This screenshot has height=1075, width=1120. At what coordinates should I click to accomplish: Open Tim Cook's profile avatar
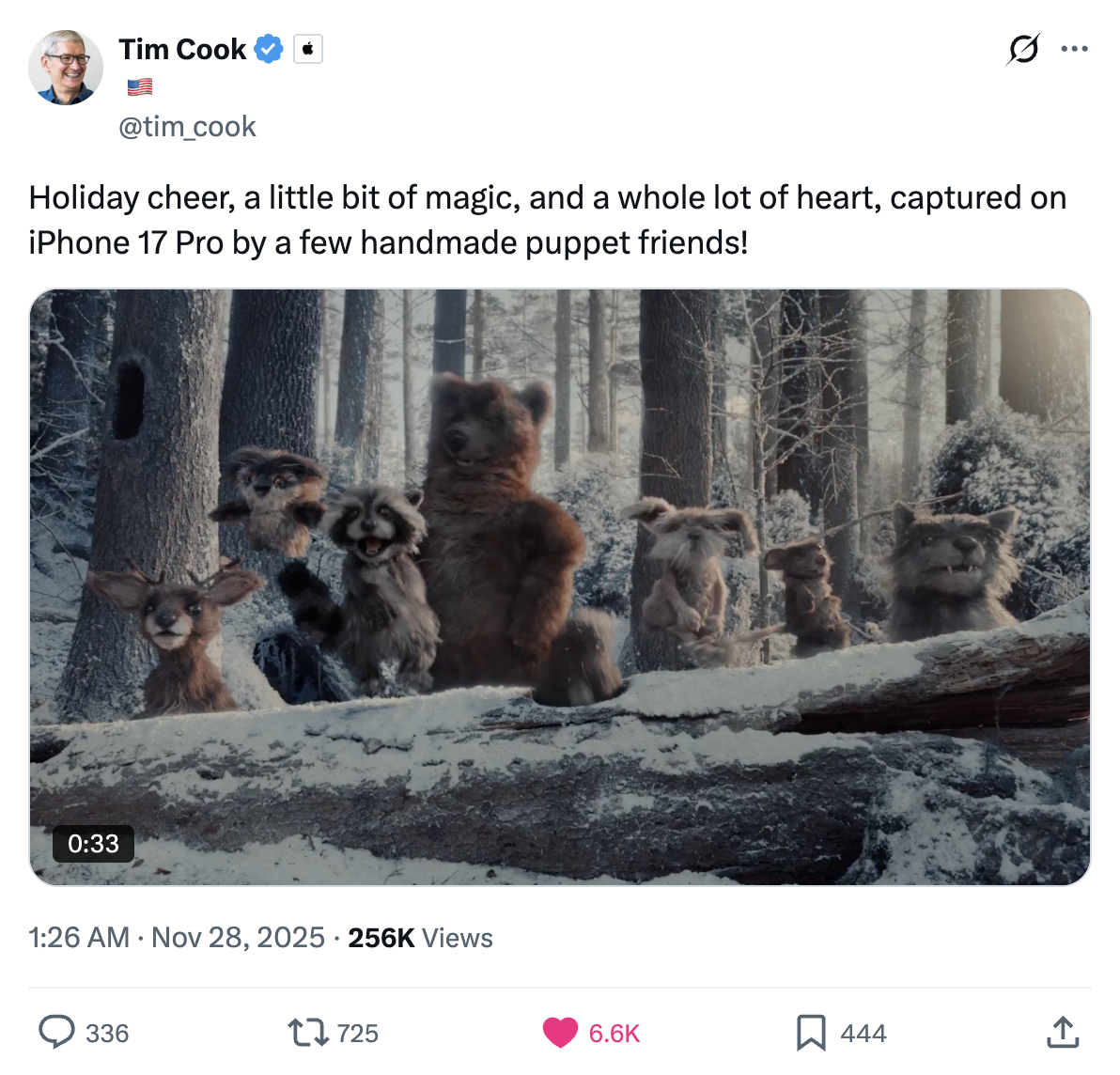coord(66,68)
